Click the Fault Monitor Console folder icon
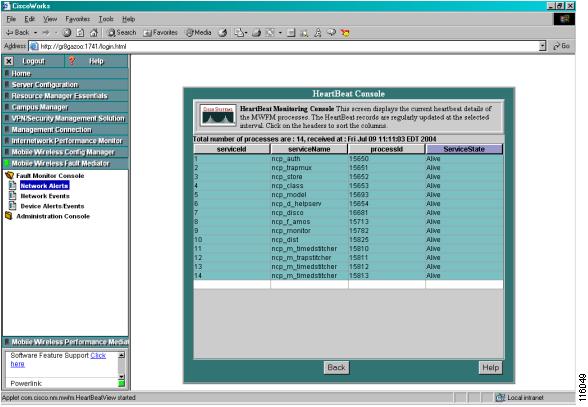 [9, 175]
